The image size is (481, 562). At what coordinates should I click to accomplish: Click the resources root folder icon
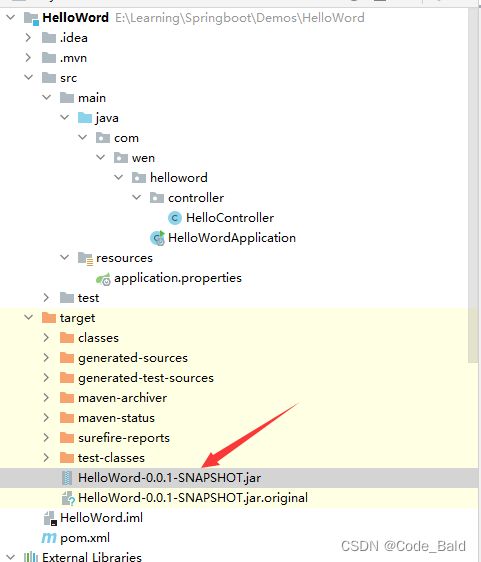click(85, 258)
